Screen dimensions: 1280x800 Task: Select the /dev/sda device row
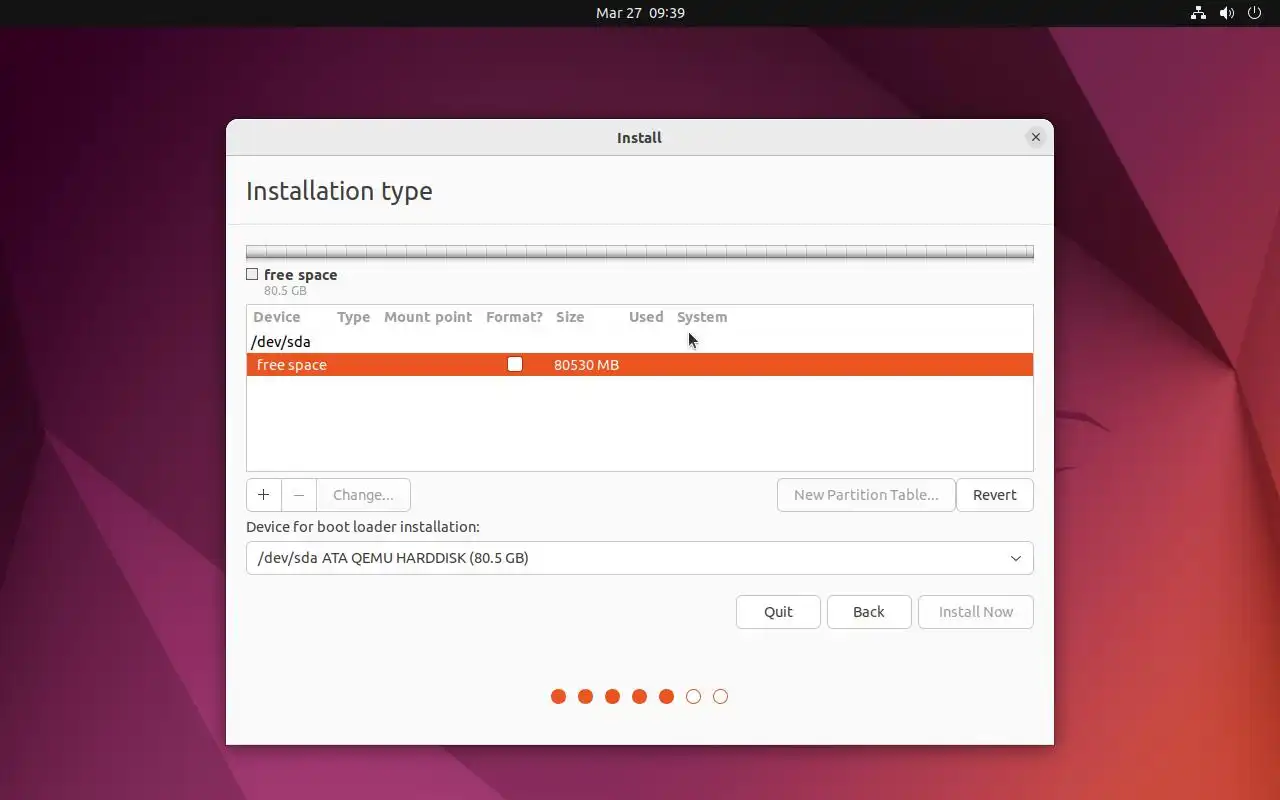640,342
